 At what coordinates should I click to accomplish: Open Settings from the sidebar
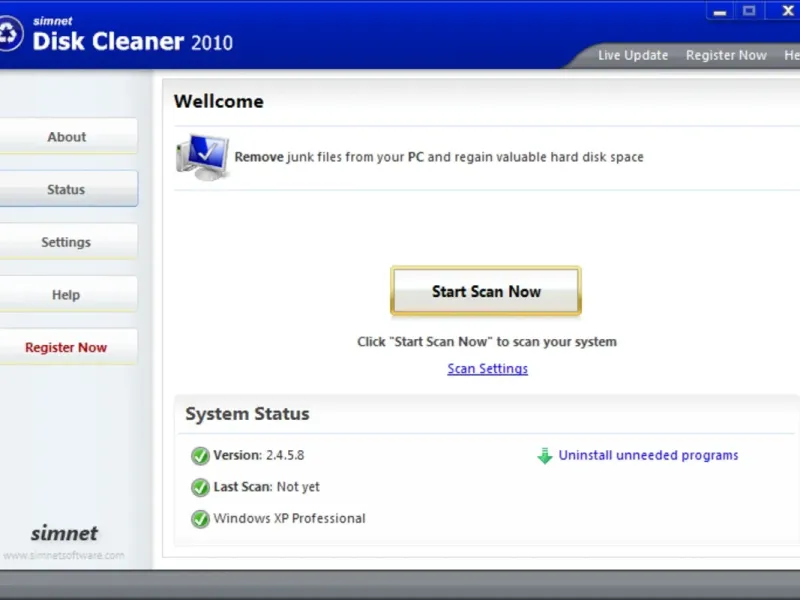67,242
